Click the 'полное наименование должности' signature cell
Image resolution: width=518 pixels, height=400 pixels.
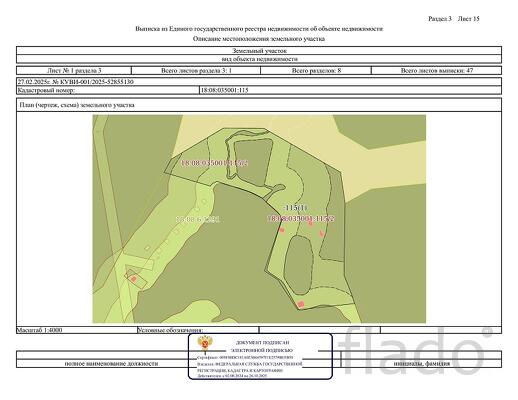[x=111, y=363]
